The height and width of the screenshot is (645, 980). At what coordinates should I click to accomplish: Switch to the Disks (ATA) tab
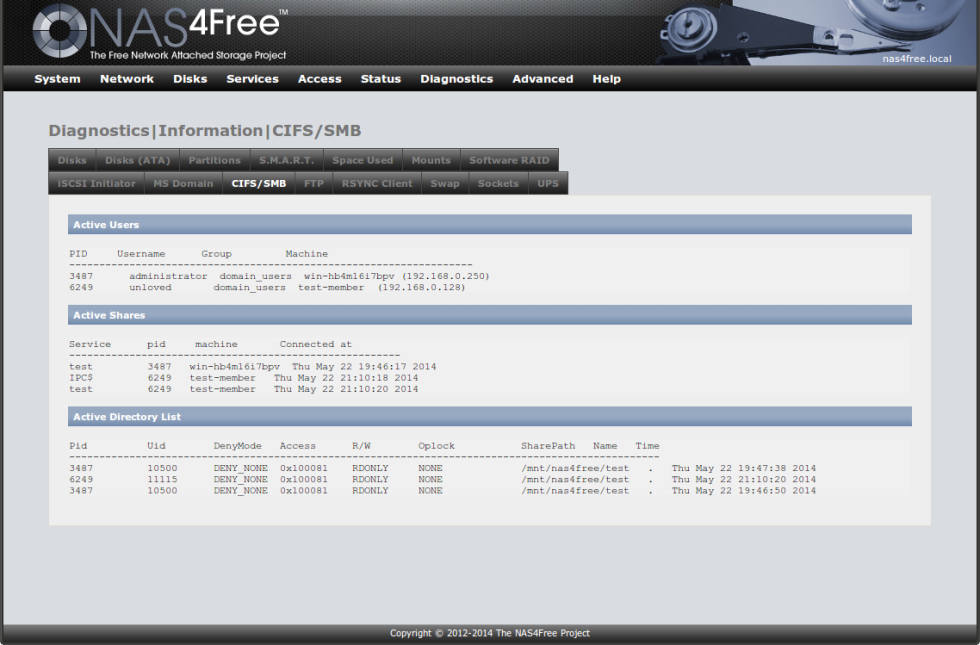click(x=138, y=159)
